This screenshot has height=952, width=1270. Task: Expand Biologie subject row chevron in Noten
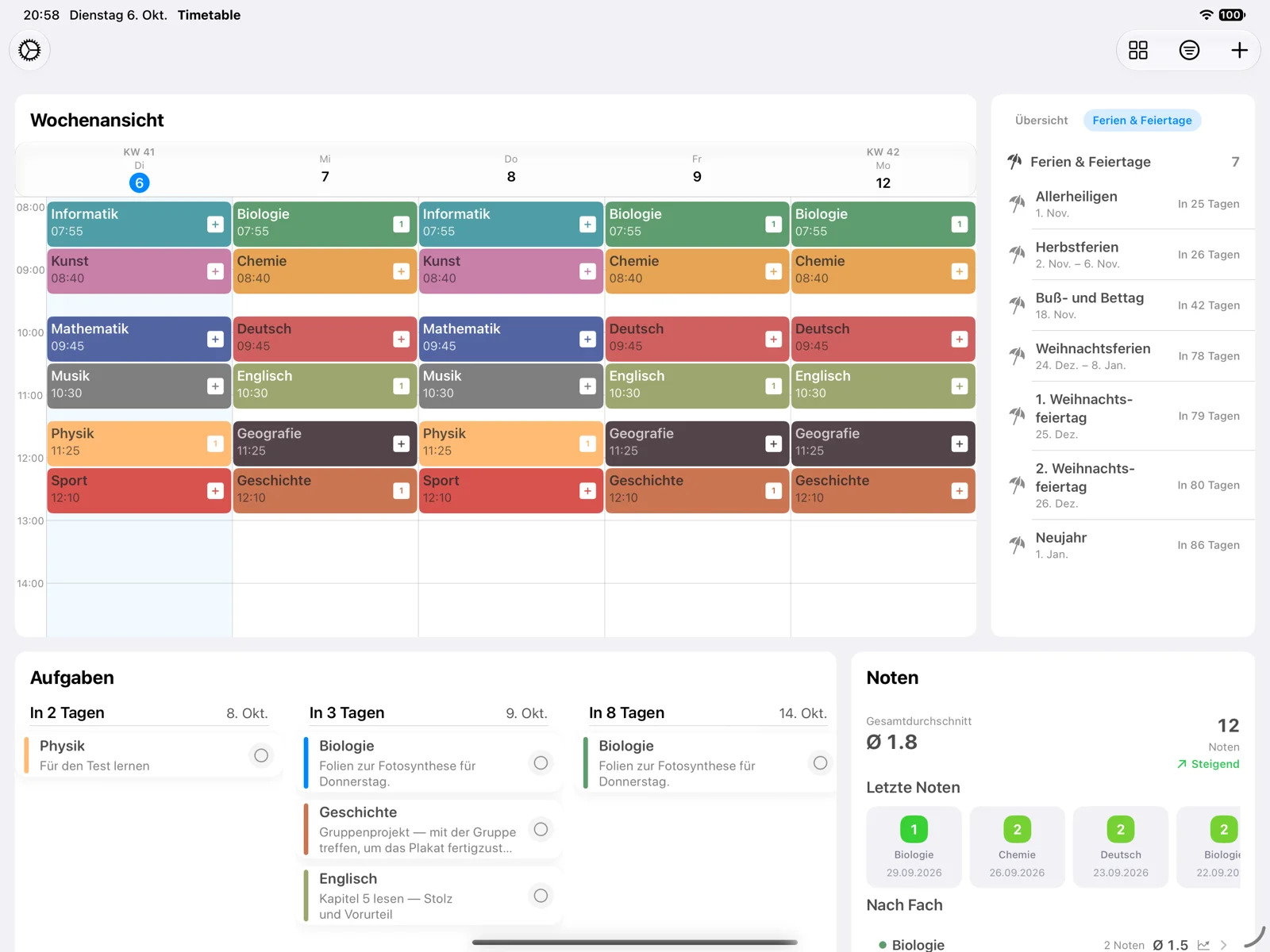pos(1224,945)
